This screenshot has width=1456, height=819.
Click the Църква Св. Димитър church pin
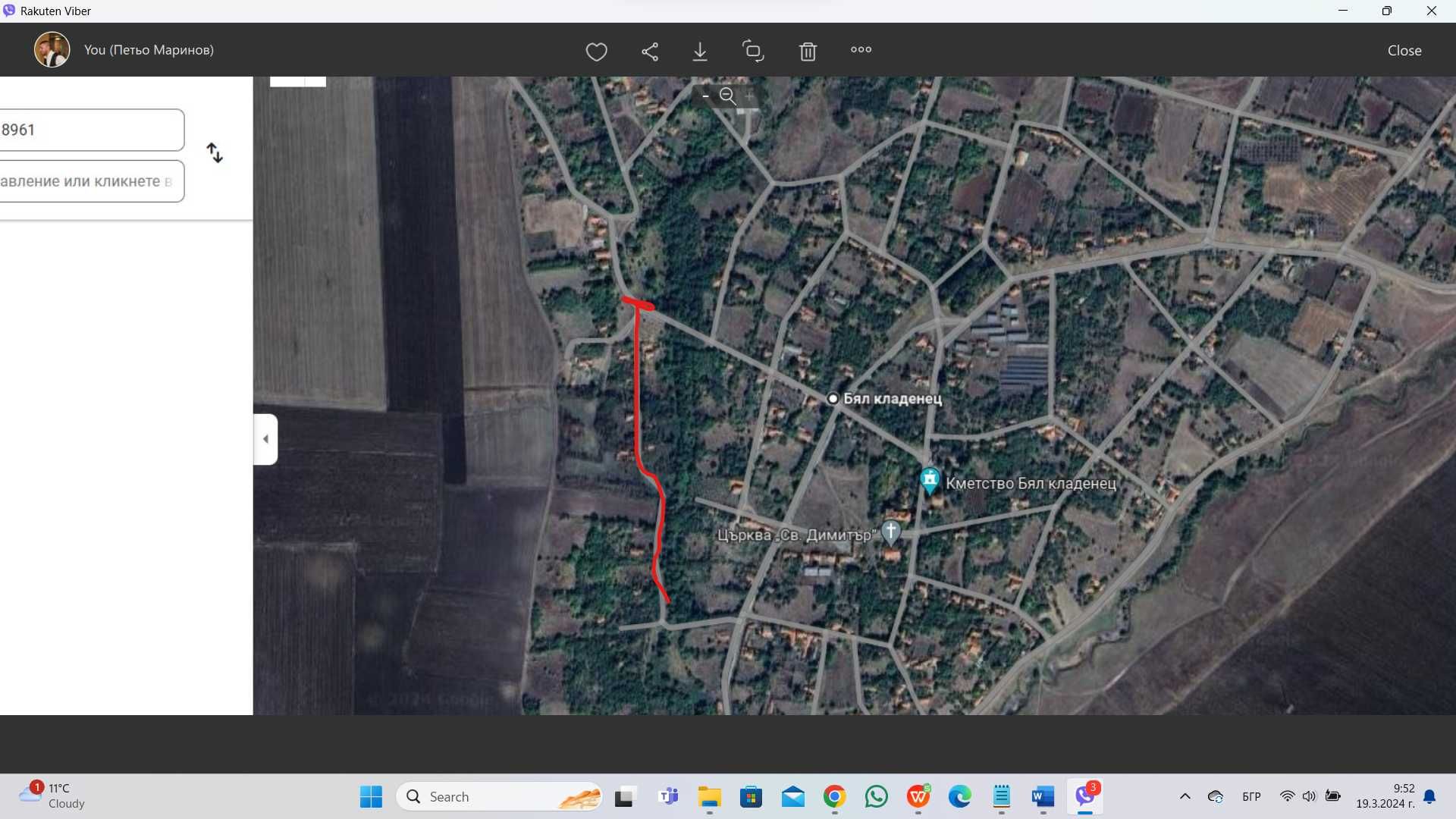click(x=891, y=531)
